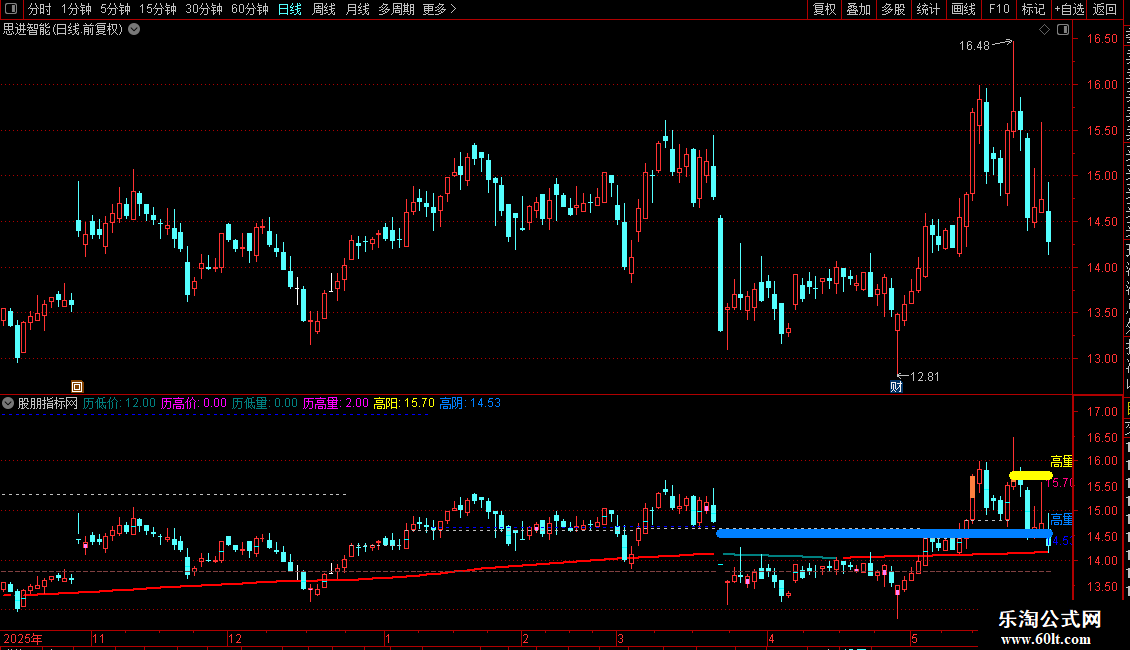Open the 复权 adjustment menu
Screen dimensions: 1130x650
[824, 9]
